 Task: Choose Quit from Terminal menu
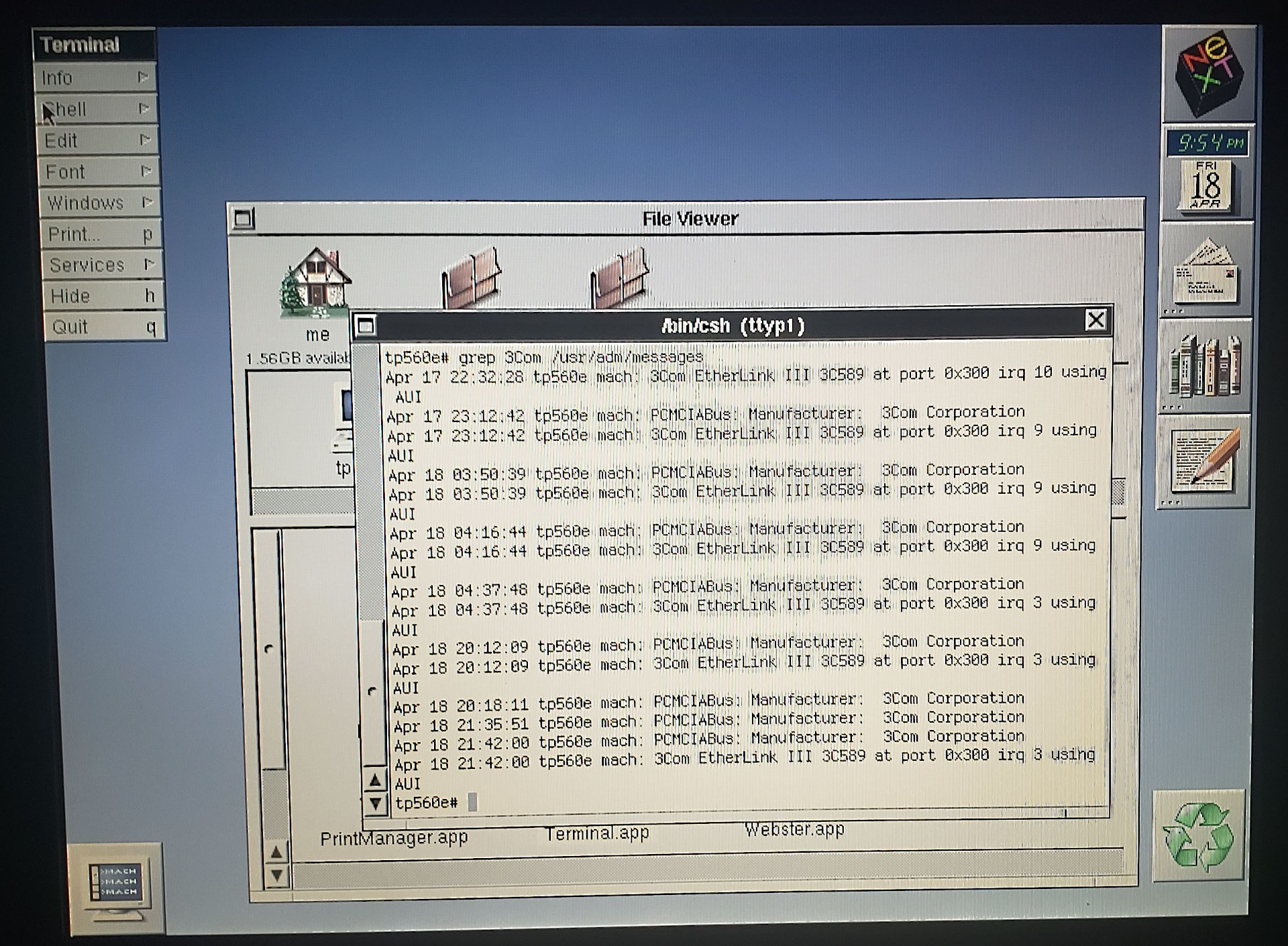tap(105, 327)
